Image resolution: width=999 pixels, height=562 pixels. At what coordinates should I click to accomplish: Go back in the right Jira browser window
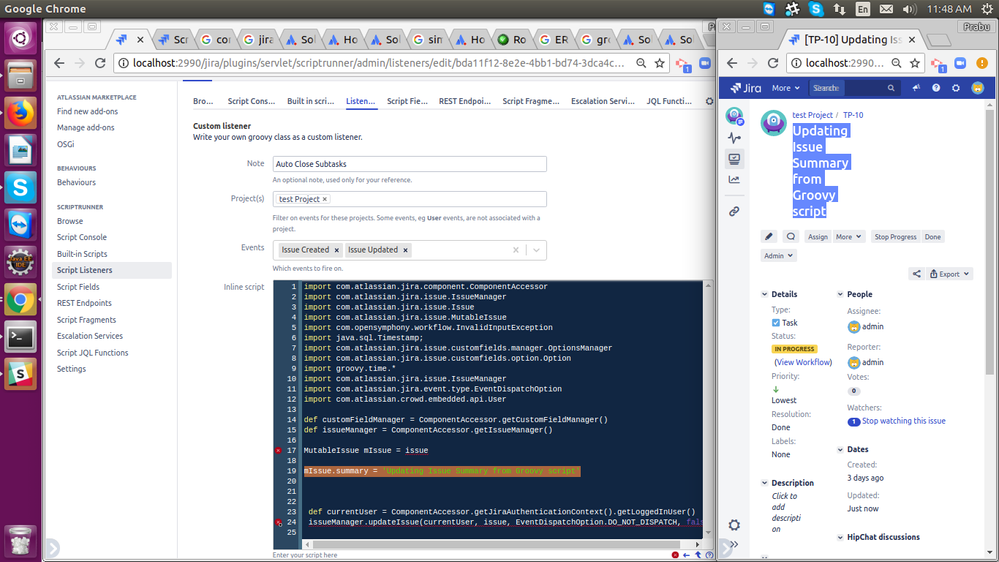pos(732,63)
